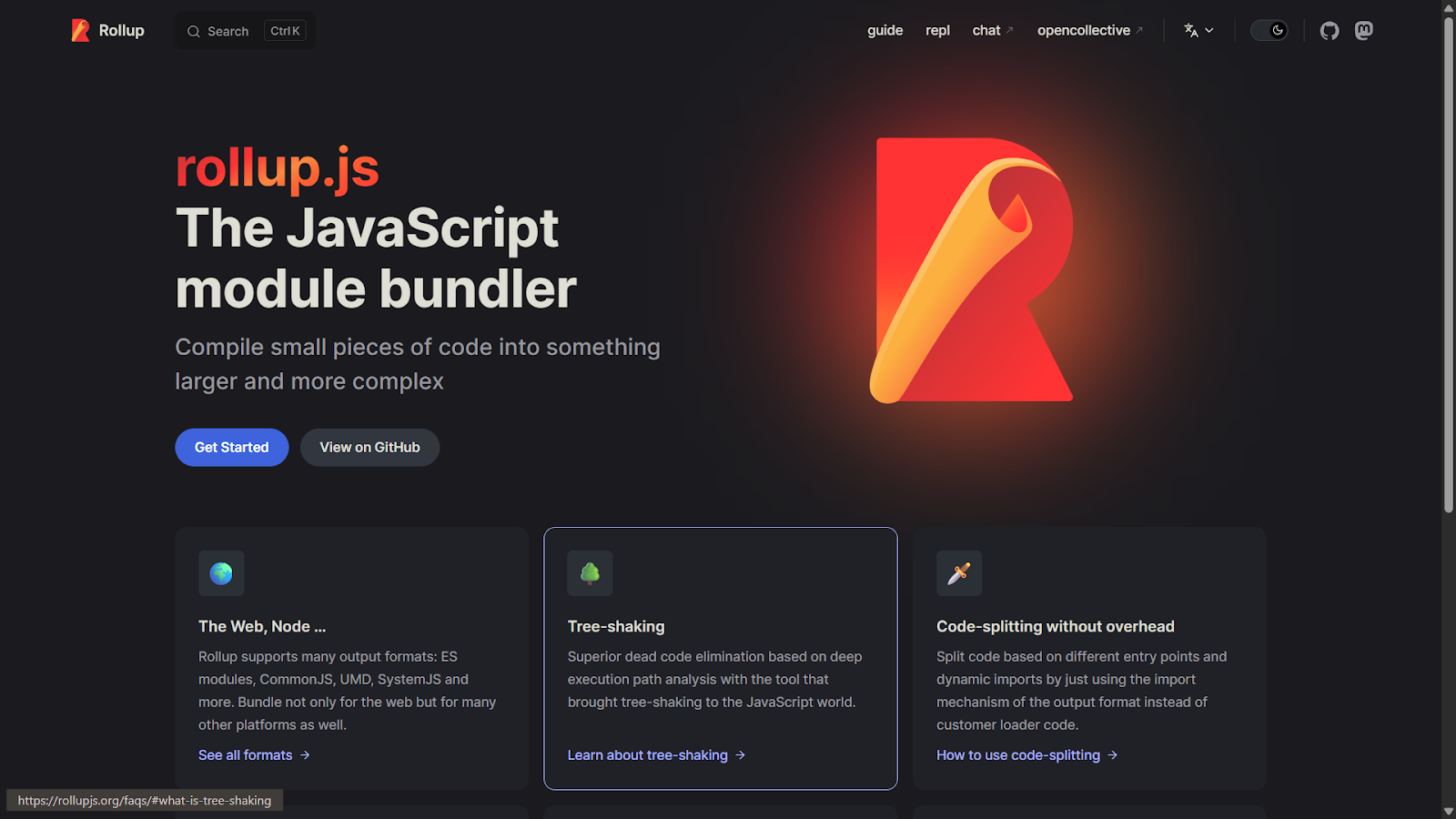1456x819 pixels.
Task: Click the 'The JavaScript module bundler' heading
Action: (x=376, y=258)
